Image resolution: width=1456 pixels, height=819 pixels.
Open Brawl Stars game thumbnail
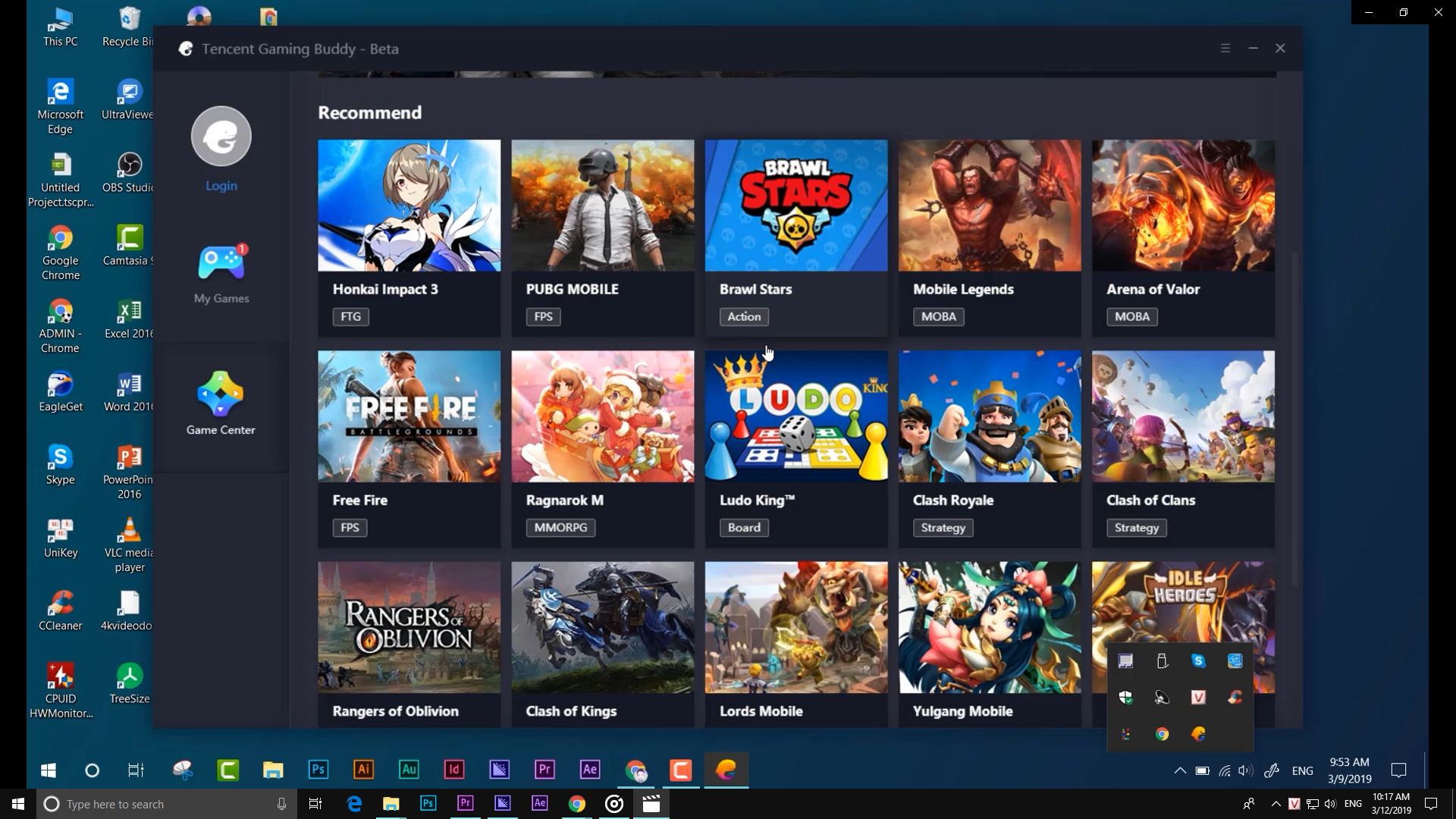795,206
